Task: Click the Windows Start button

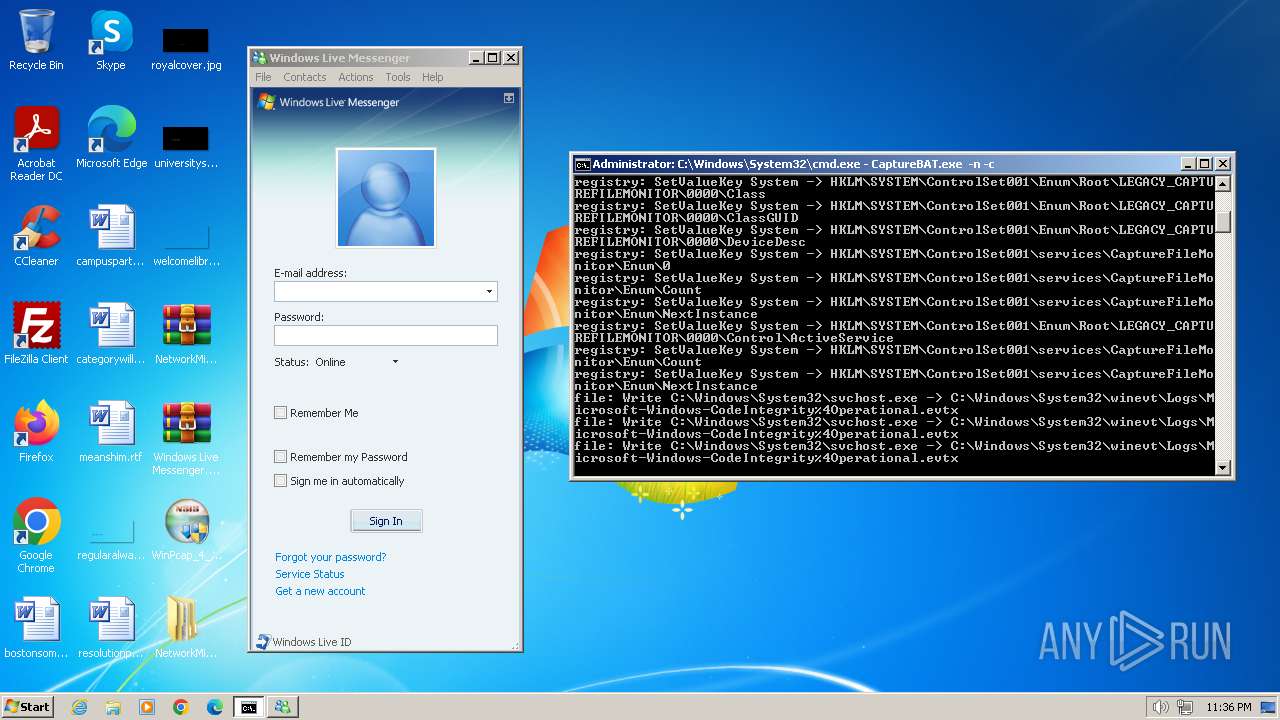Action: tap(27, 707)
